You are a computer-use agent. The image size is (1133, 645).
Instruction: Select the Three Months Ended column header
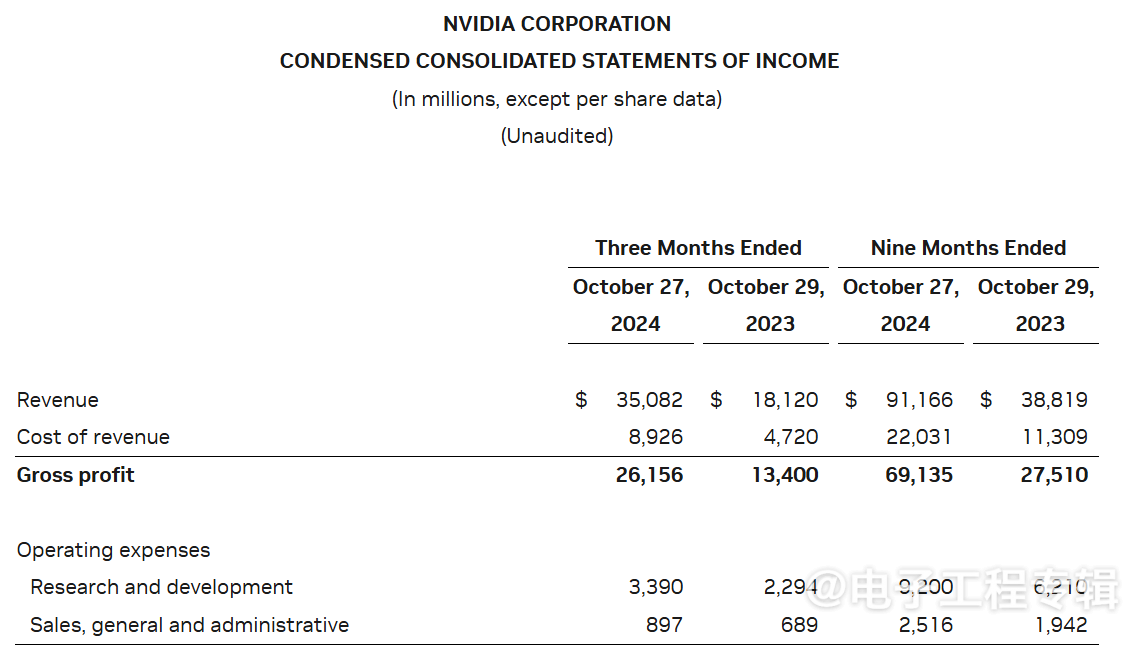[698, 248]
